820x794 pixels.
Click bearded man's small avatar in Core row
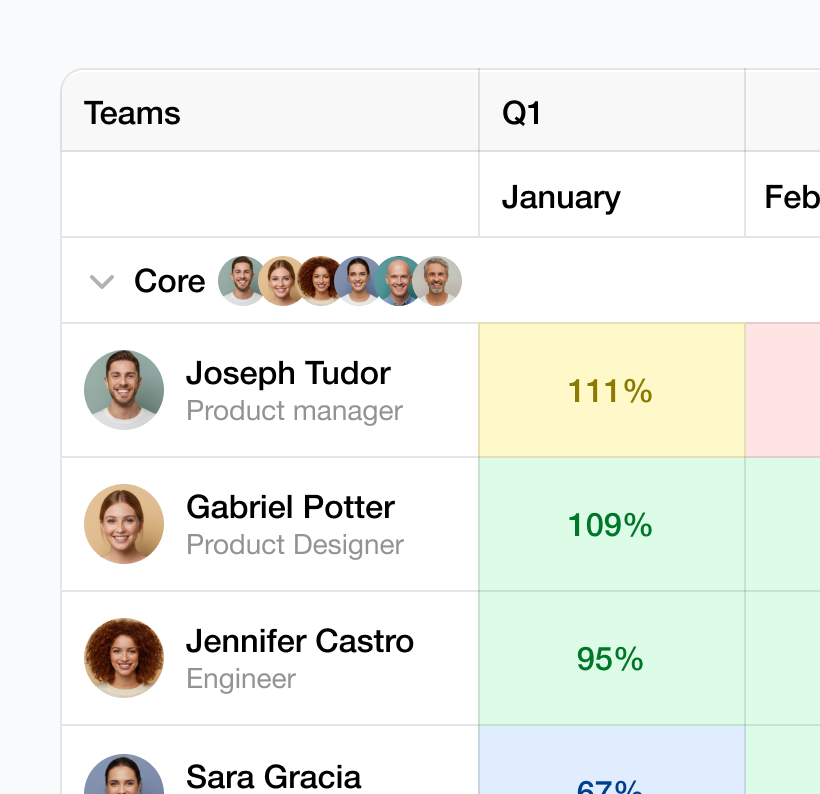coord(241,281)
